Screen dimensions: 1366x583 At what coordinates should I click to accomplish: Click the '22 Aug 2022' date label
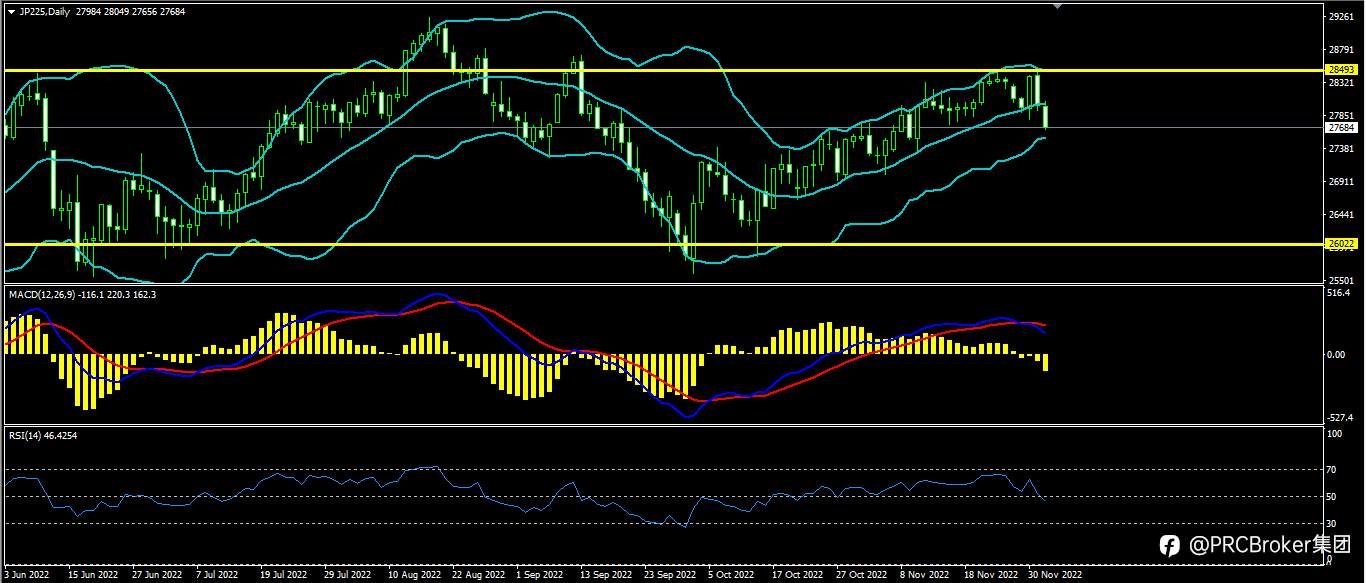coord(478,575)
